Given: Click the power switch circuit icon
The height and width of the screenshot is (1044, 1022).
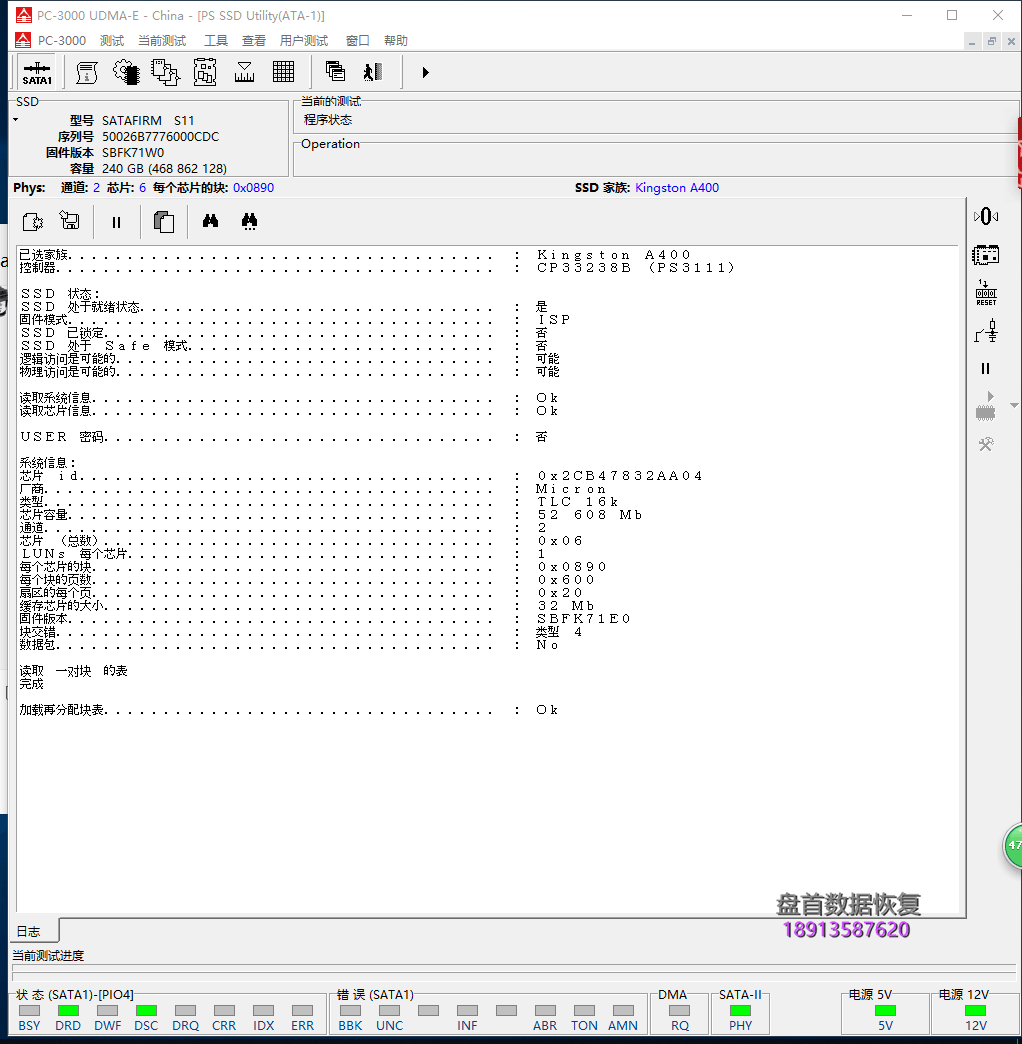Looking at the screenshot, I should (x=986, y=331).
